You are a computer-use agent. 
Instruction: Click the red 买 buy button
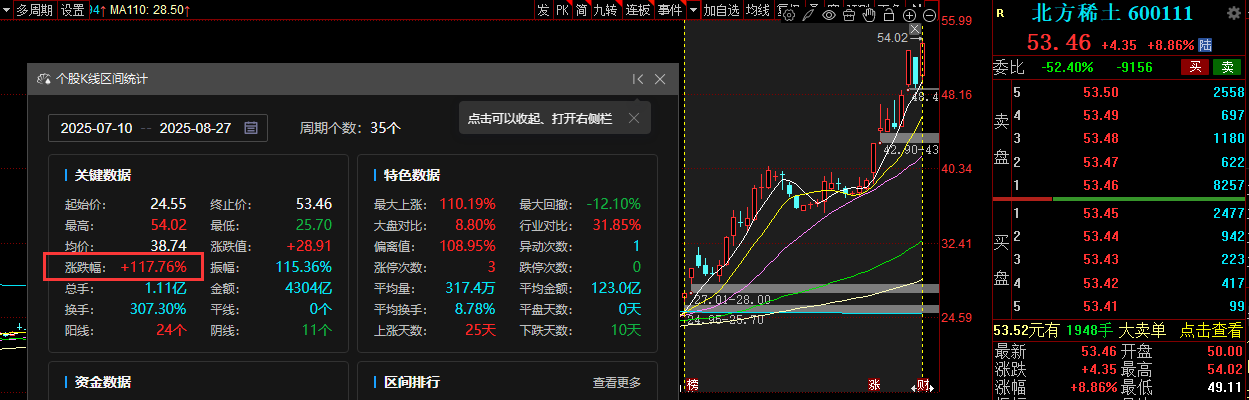pos(1194,67)
